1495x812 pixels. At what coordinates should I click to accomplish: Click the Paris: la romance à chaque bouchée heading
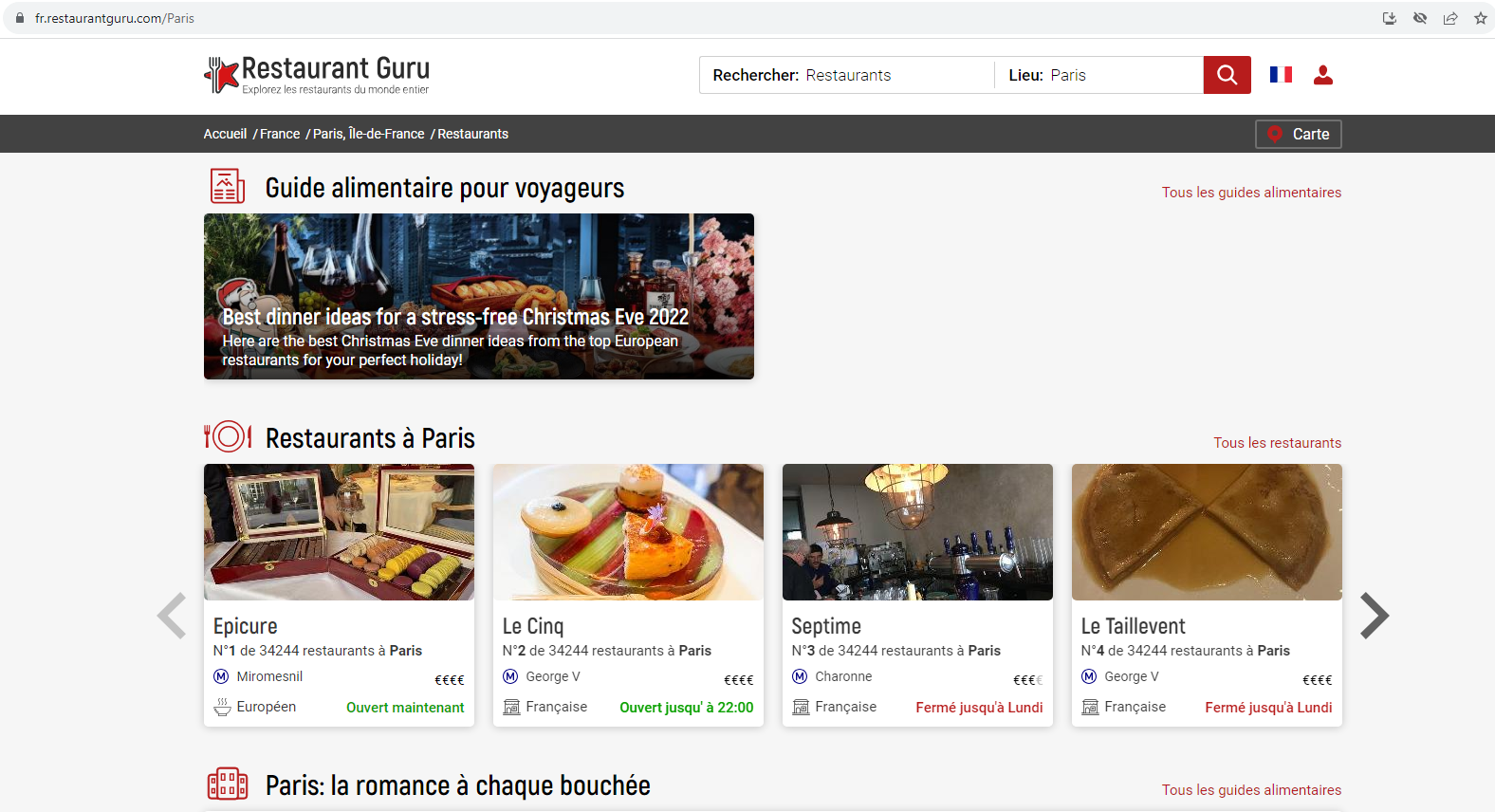click(x=458, y=785)
